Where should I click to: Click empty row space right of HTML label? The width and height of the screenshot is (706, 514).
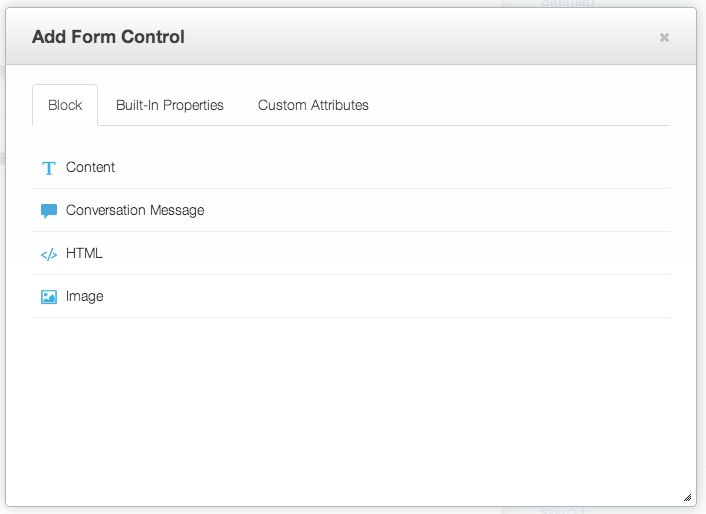coord(400,253)
